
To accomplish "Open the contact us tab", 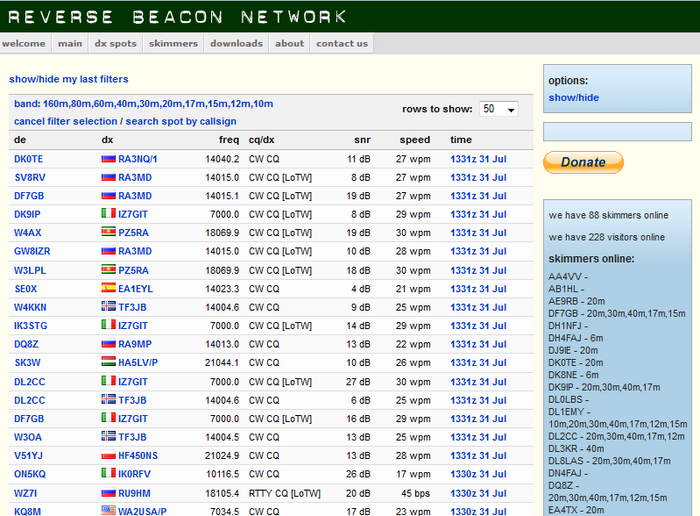I will click(342, 43).
